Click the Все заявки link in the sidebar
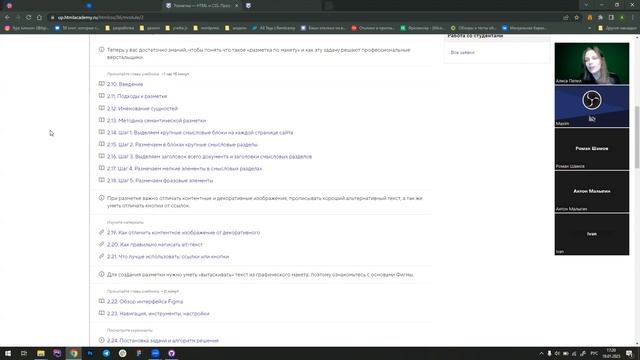This screenshot has width=640, height=360. 462,53
